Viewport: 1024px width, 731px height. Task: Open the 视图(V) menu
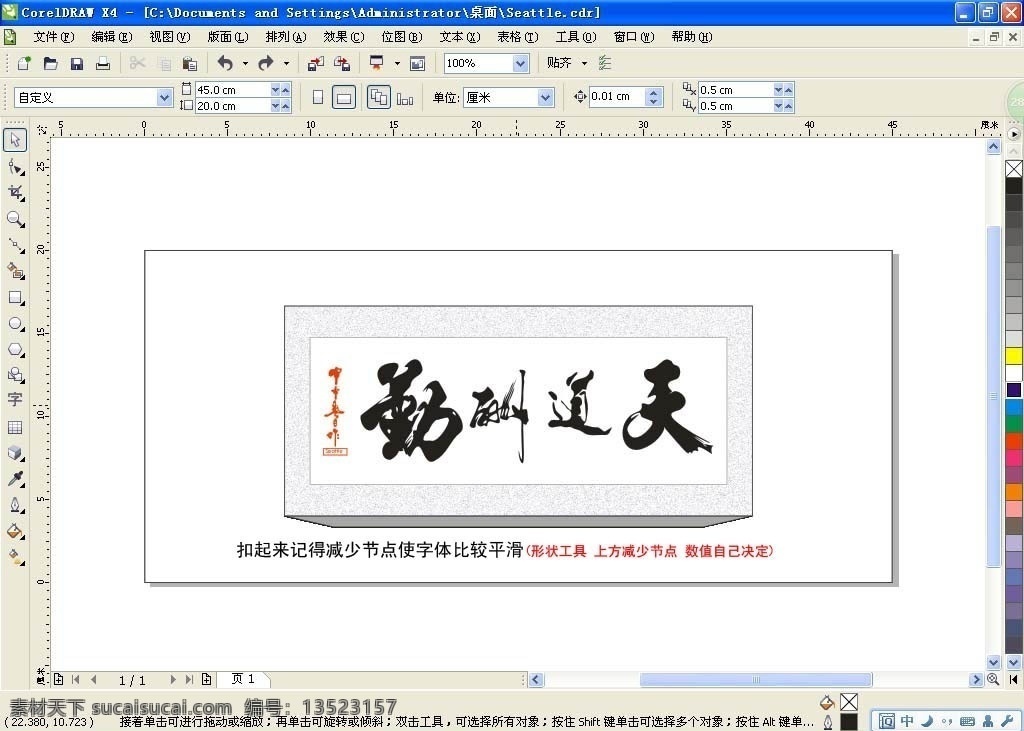(x=170, y=37)
